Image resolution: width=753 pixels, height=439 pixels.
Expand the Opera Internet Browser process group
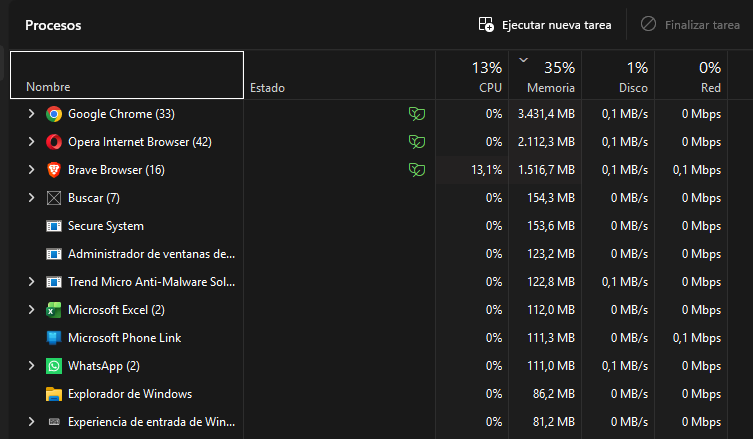click(x=31, y=142)
